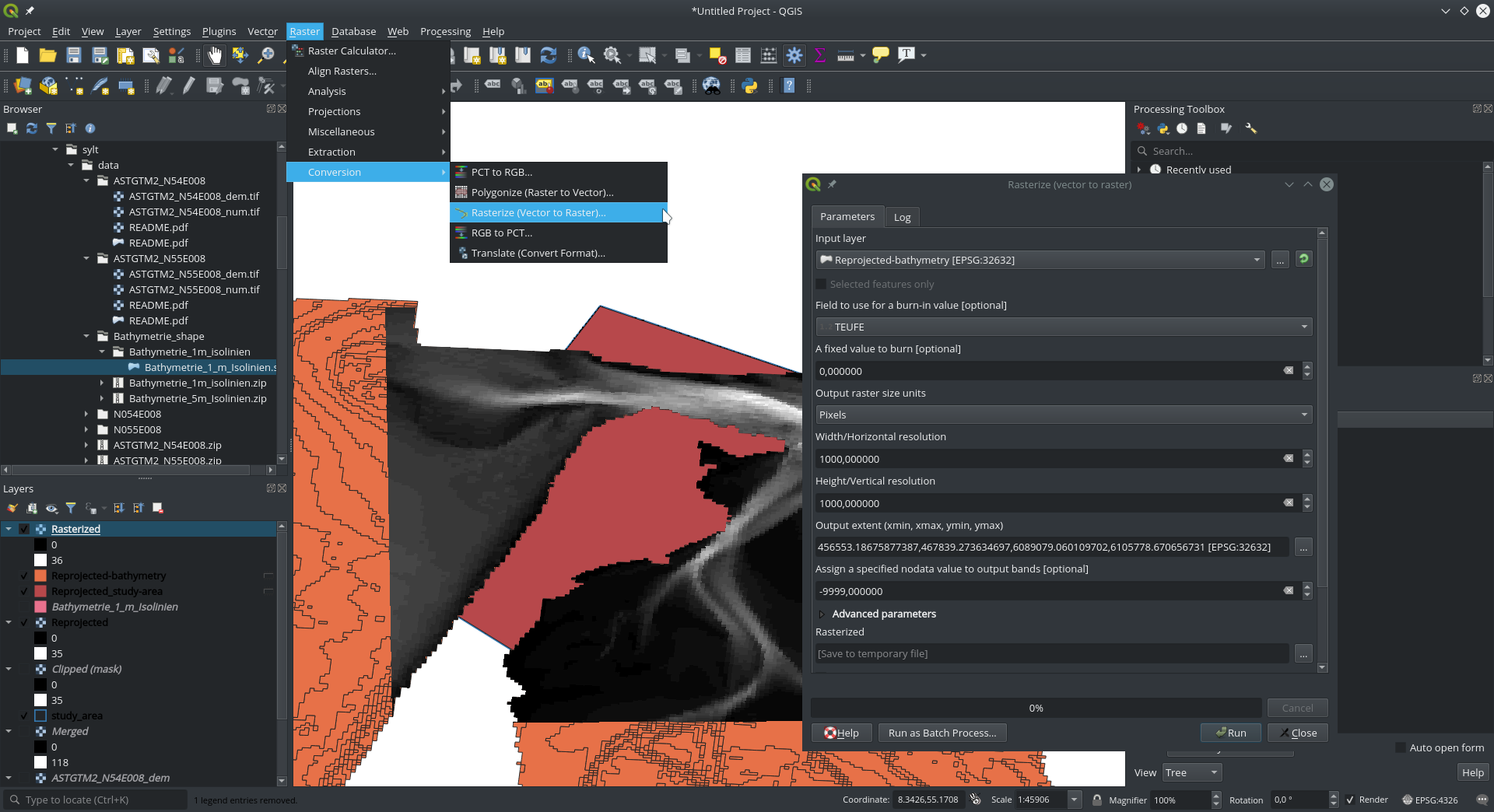Open the Output raster size units dropdown
This screenshot has width=1494, height=812.
click(1063, 415)
